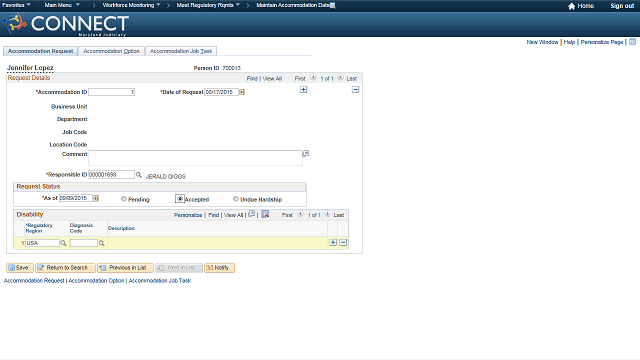This screenshot has height=360, width=640.
Task: Click the Jennifer Lopez name text
Action: coord(30,68)
